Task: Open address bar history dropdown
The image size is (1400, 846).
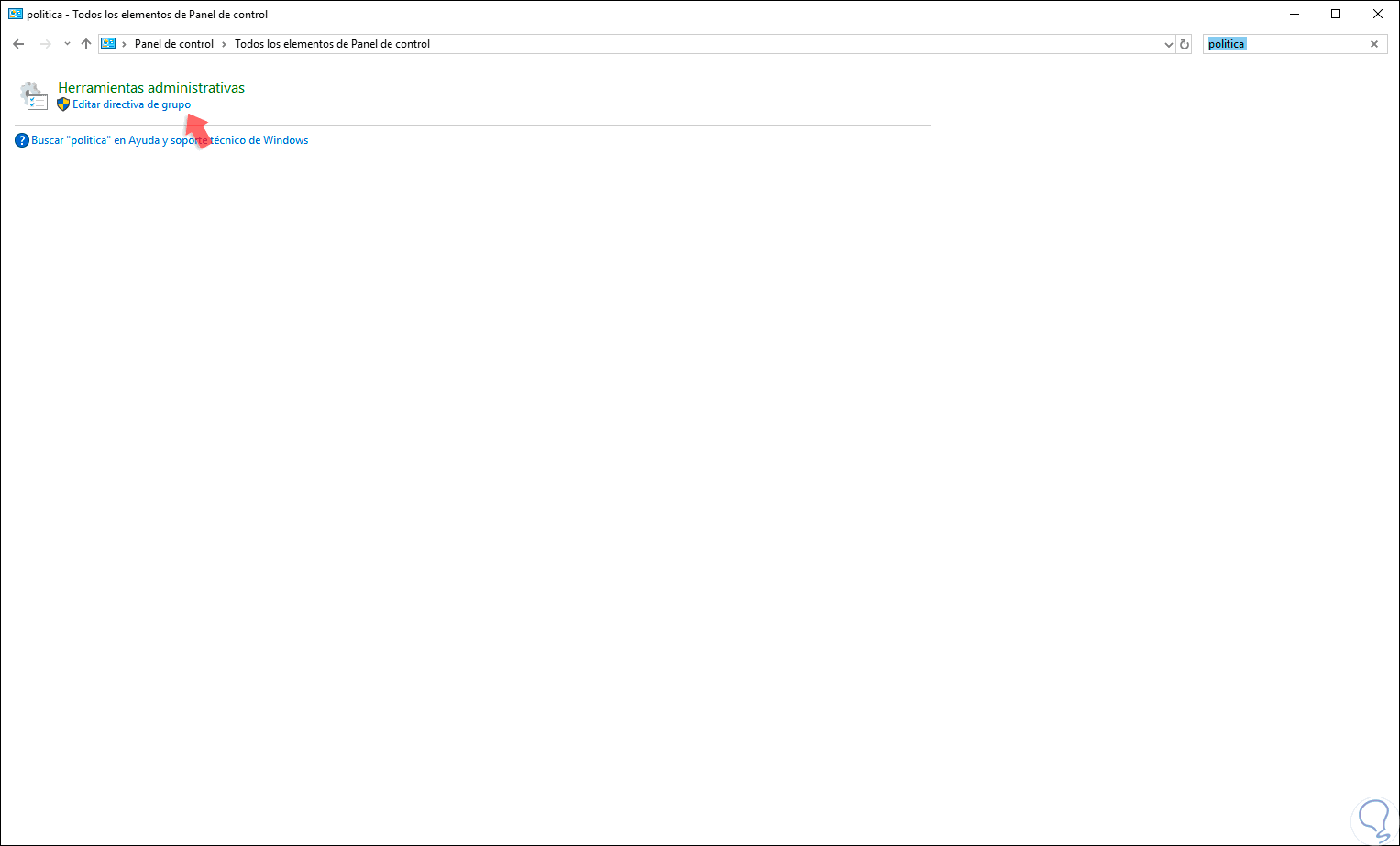Action: (1168, 44)
